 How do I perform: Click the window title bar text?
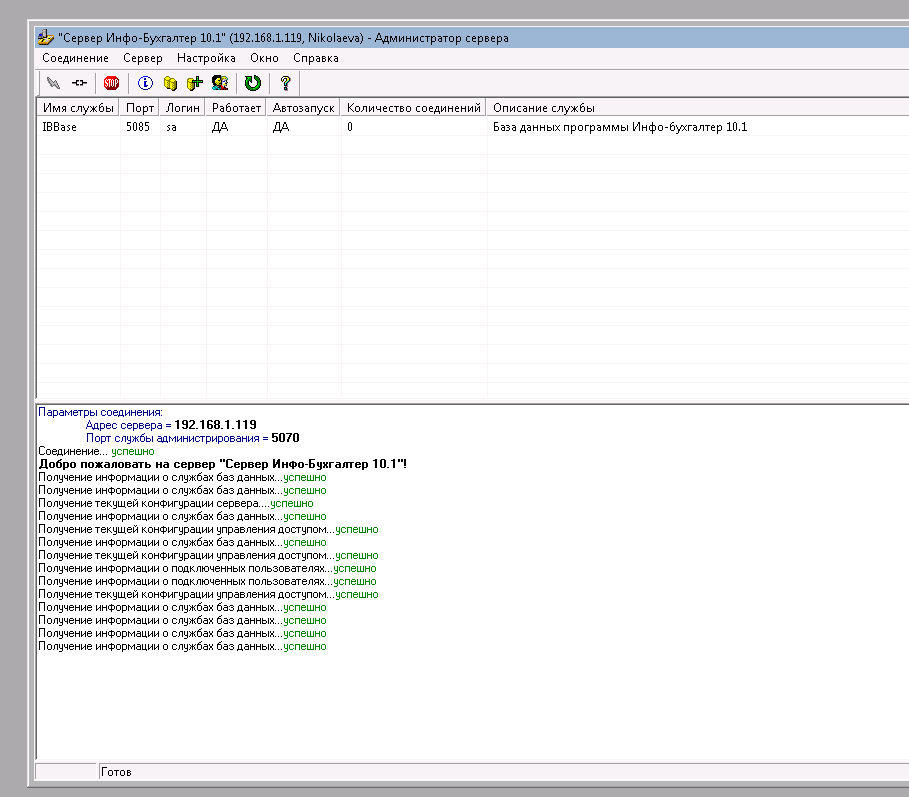pyautogui.click(x=283, y=38)
